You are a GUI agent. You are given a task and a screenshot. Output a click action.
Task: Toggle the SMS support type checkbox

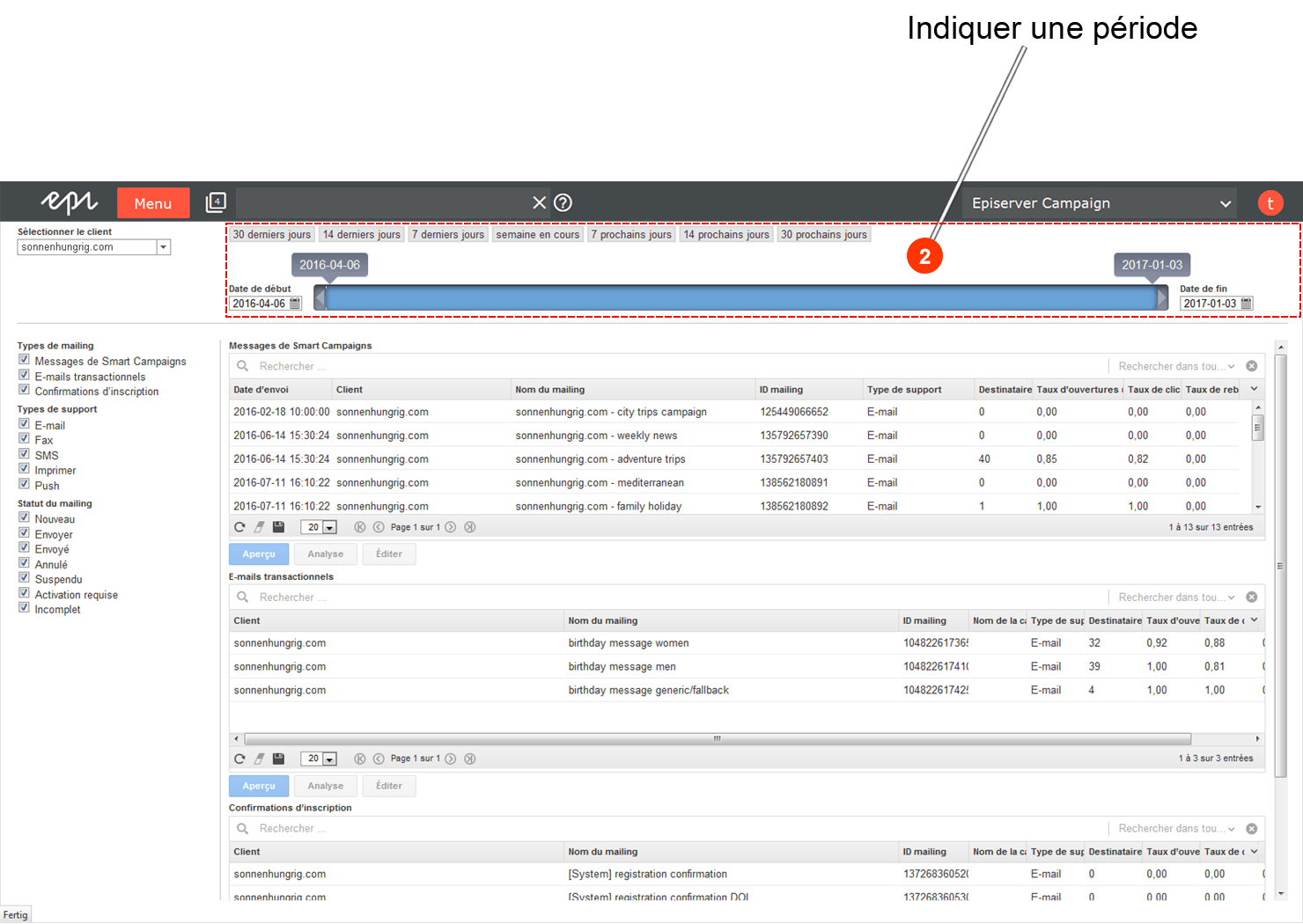click(x=24, y=454)
